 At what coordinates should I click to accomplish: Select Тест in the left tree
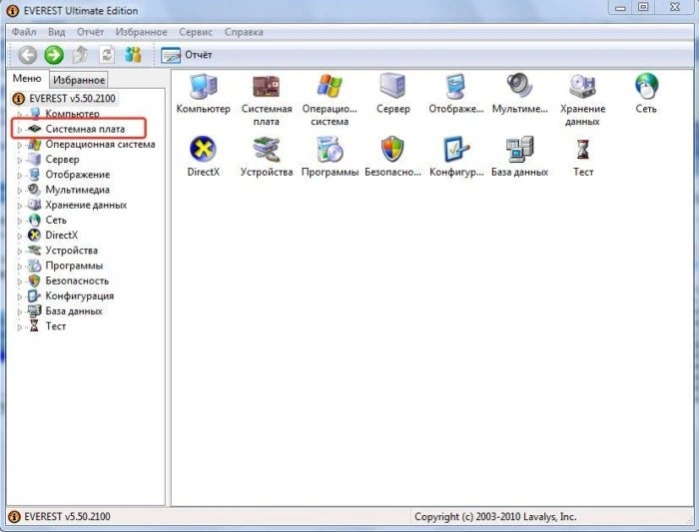[x=56, y=326]
